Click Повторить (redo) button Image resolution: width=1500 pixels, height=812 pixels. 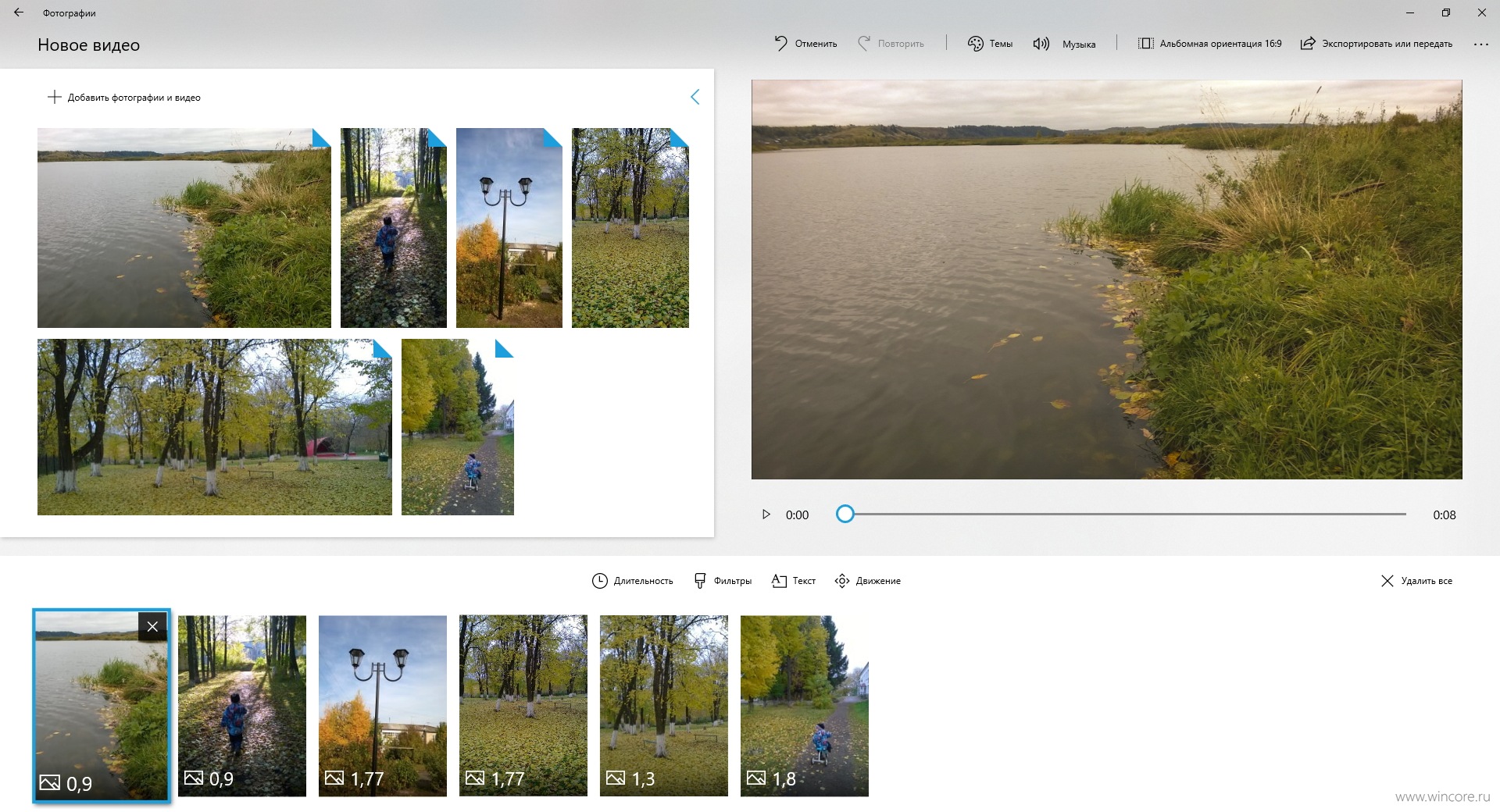click(x=890, y=44)
